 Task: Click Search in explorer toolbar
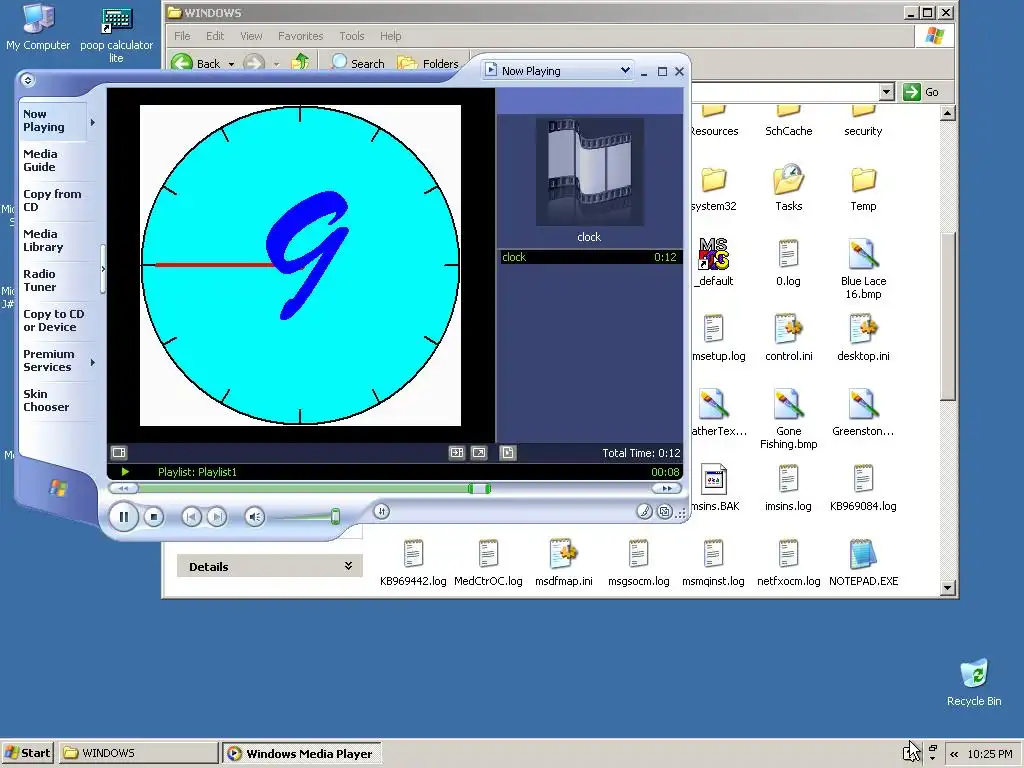point(357,63)
